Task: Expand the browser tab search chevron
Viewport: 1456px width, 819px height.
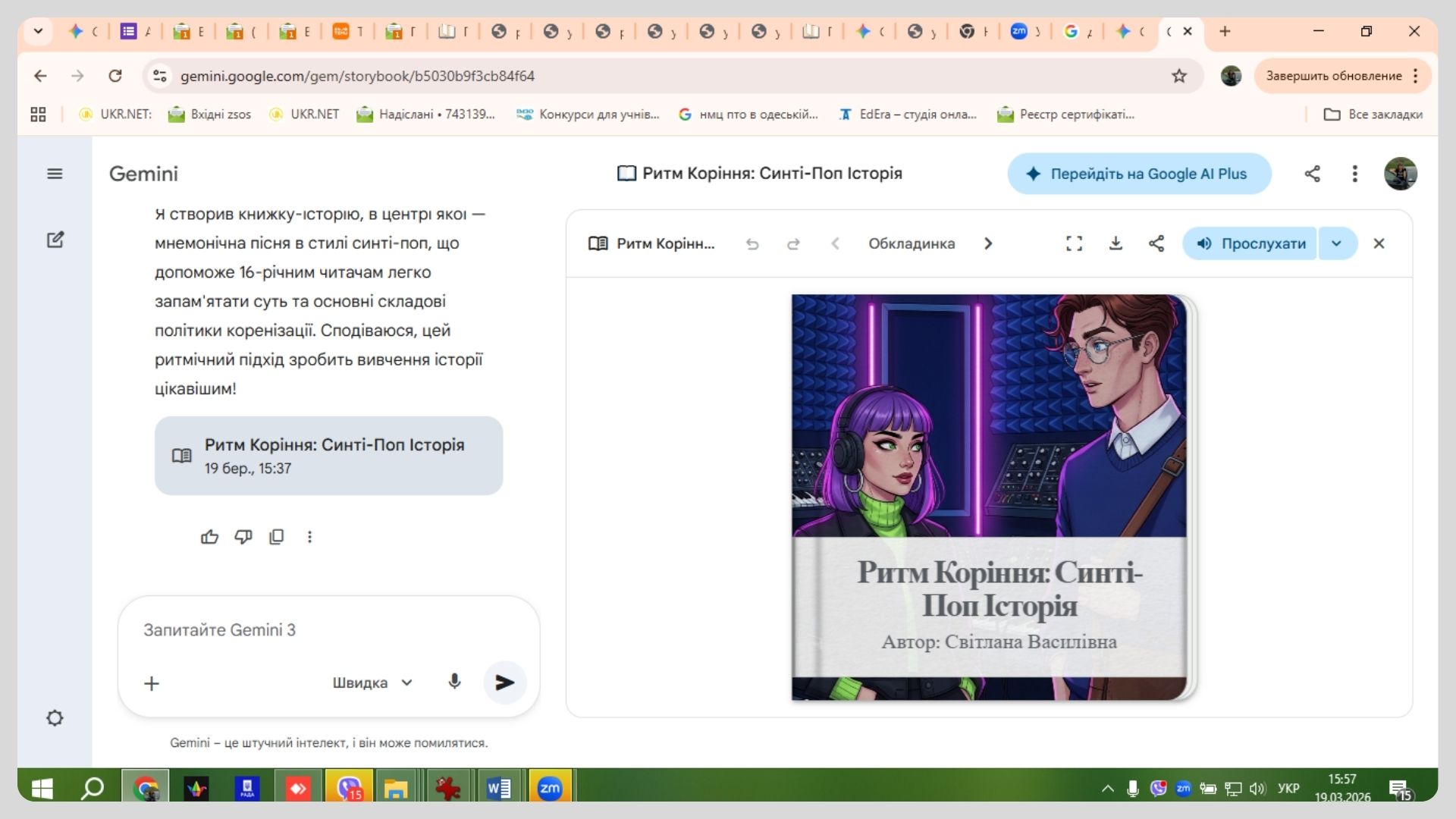Action: click(x=38, y=31)
